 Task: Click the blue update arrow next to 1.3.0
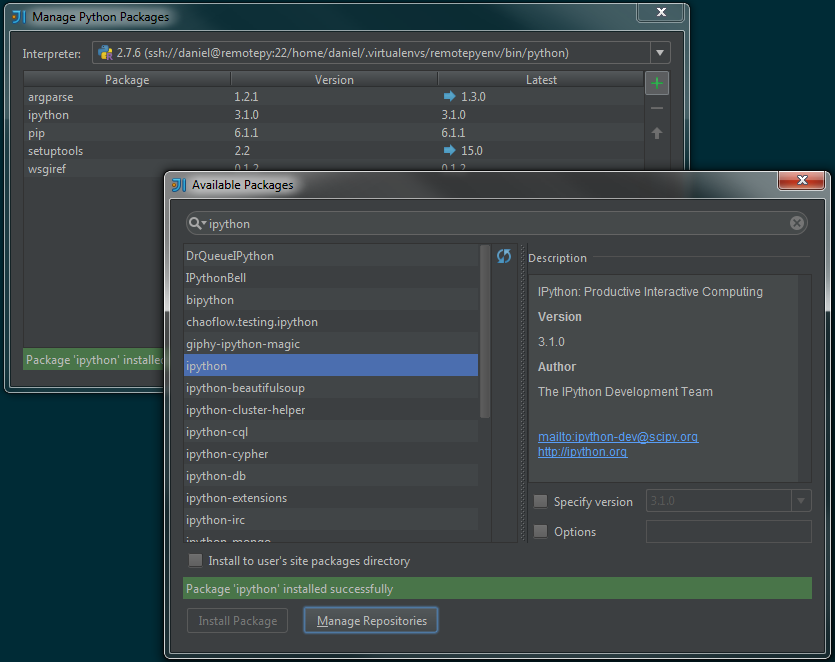(x=449, y=96)
